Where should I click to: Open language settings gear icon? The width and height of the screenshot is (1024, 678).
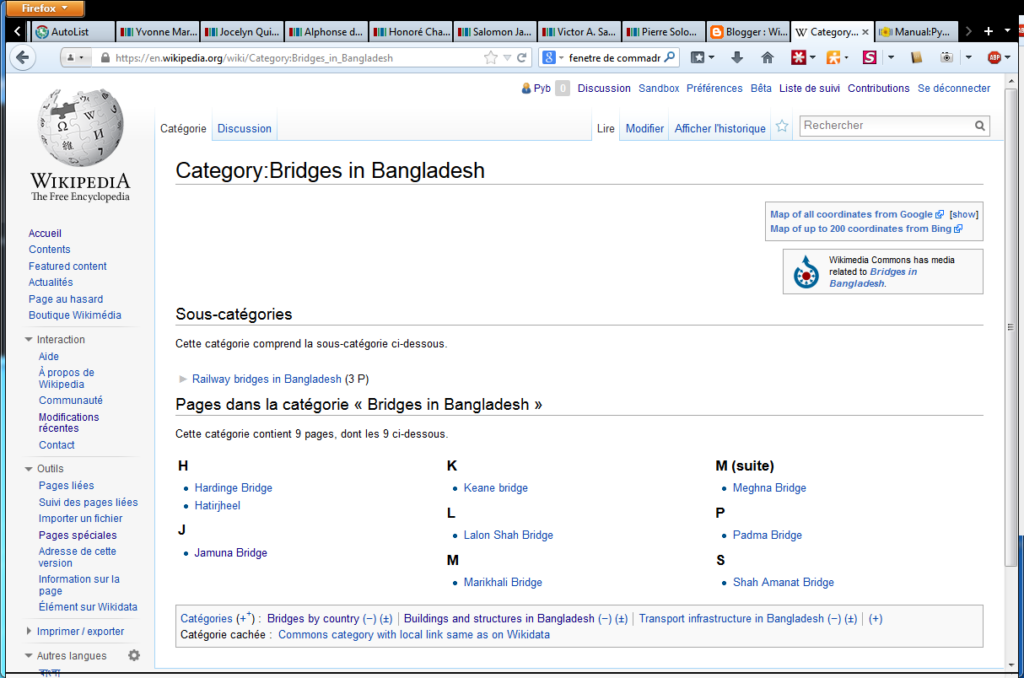tap(134, 656)
